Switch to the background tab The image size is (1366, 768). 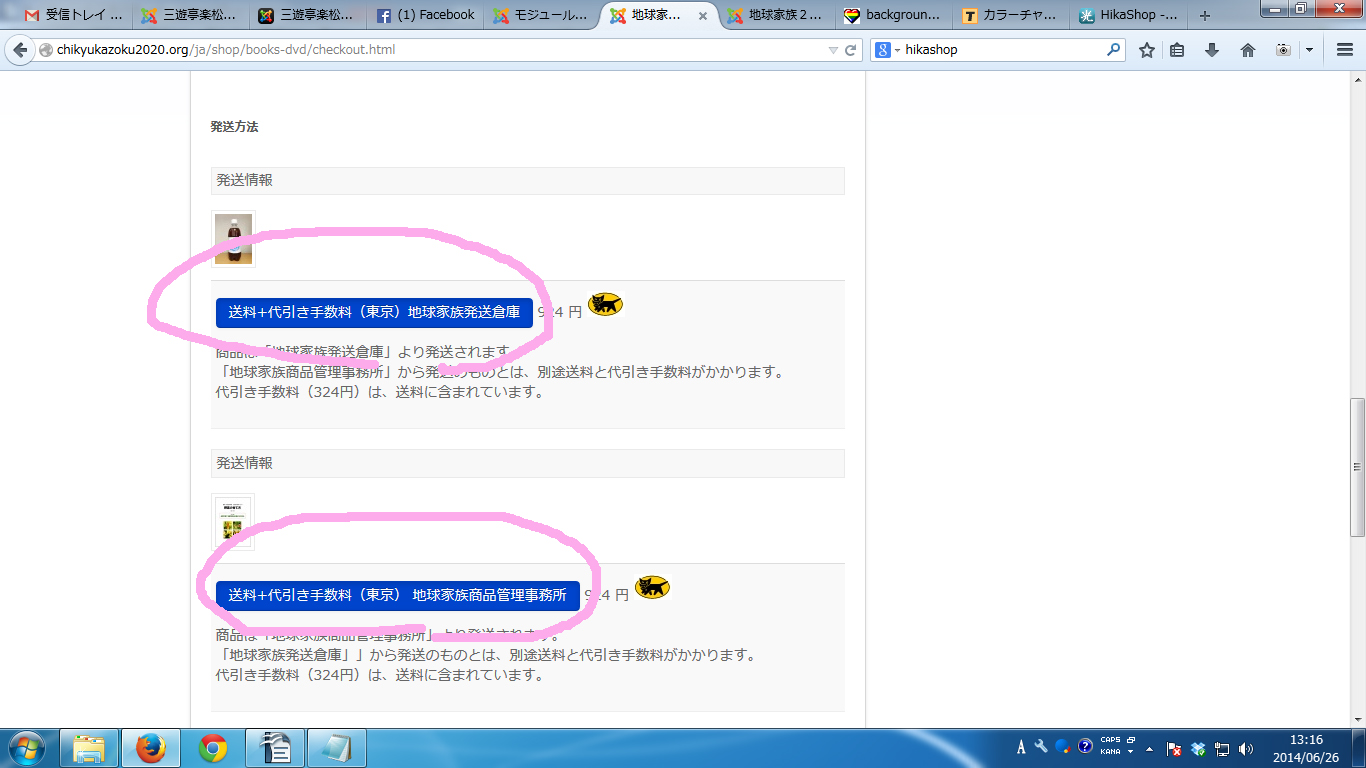895,15
